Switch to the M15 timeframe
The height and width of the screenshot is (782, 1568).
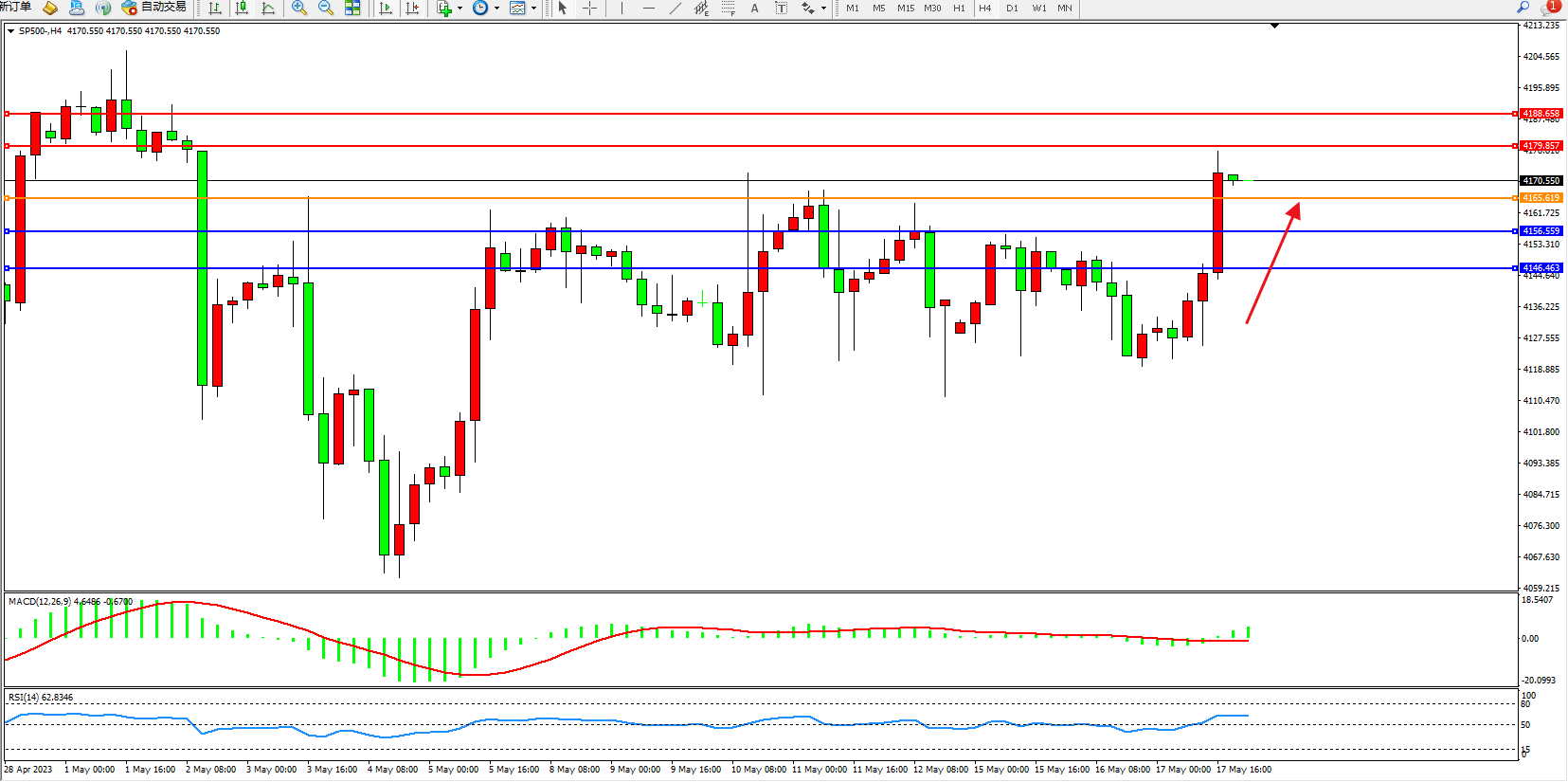point(906,9)
